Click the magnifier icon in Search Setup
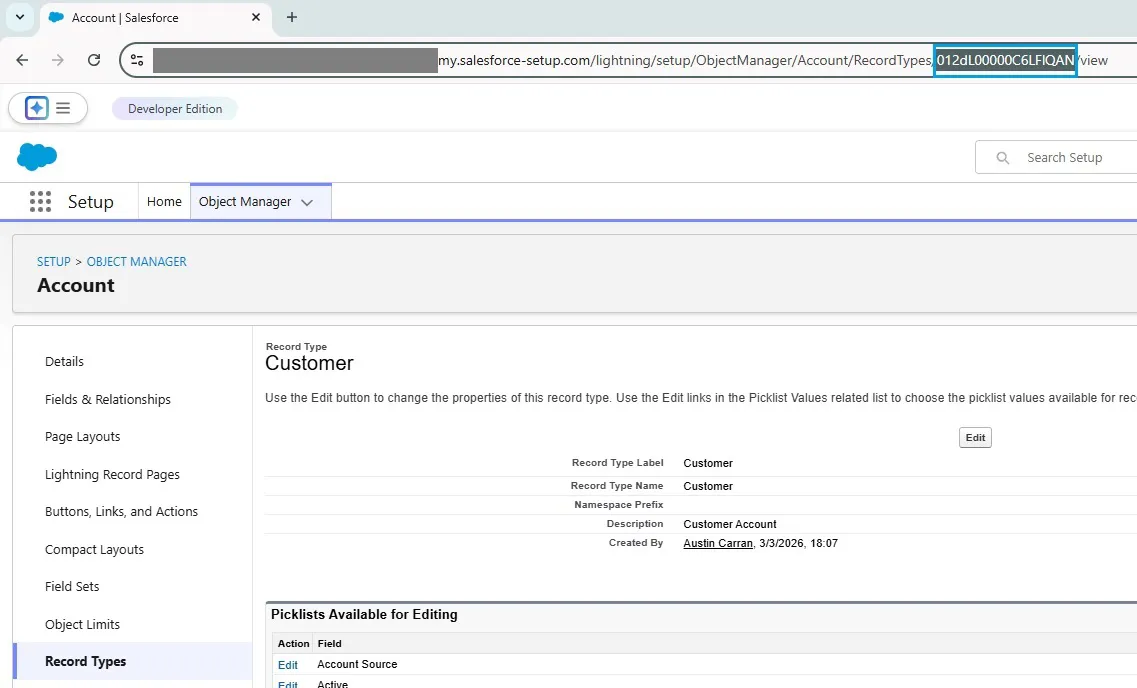 point(1002,157)
